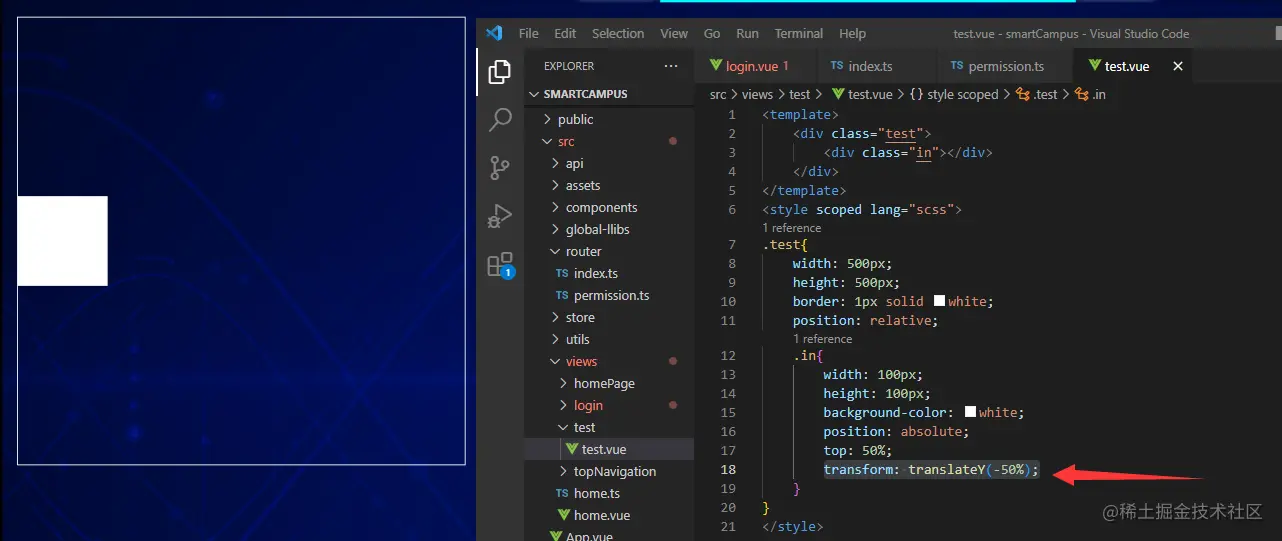Open Run and Debug view

tap(499, 216)
